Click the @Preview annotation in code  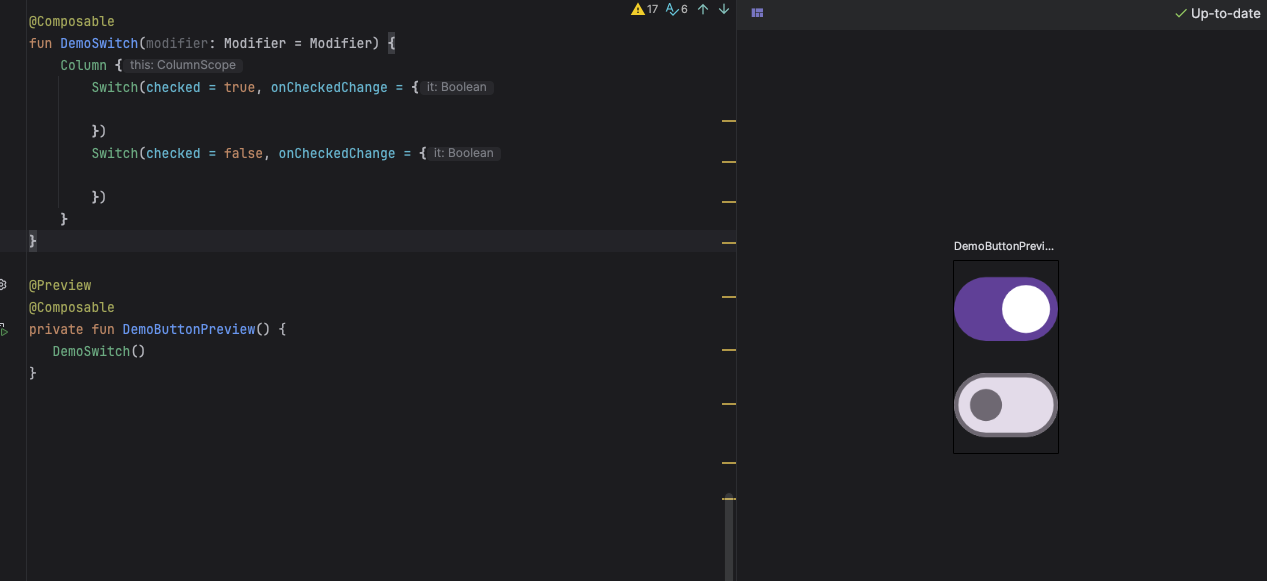pos(60,285)
